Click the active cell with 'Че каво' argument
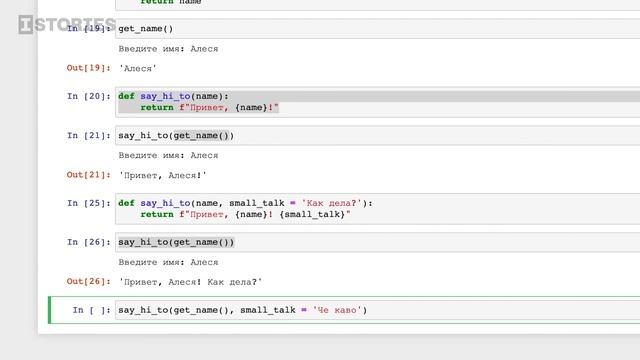 (378, 310)
